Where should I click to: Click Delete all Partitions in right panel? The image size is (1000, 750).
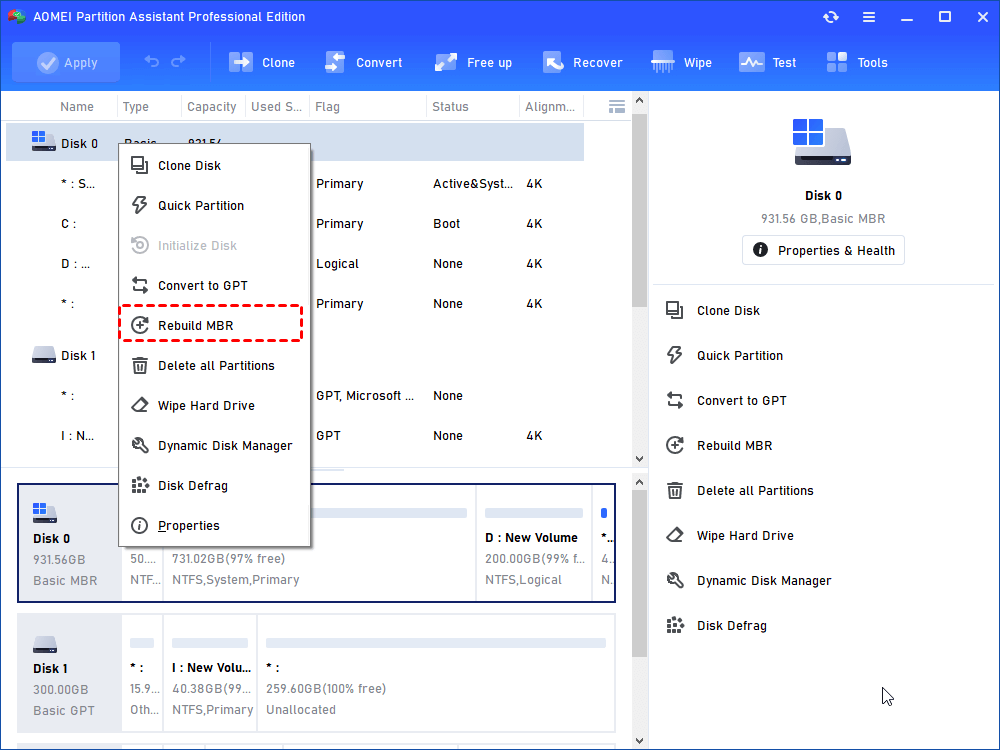[x=755, y=490]
